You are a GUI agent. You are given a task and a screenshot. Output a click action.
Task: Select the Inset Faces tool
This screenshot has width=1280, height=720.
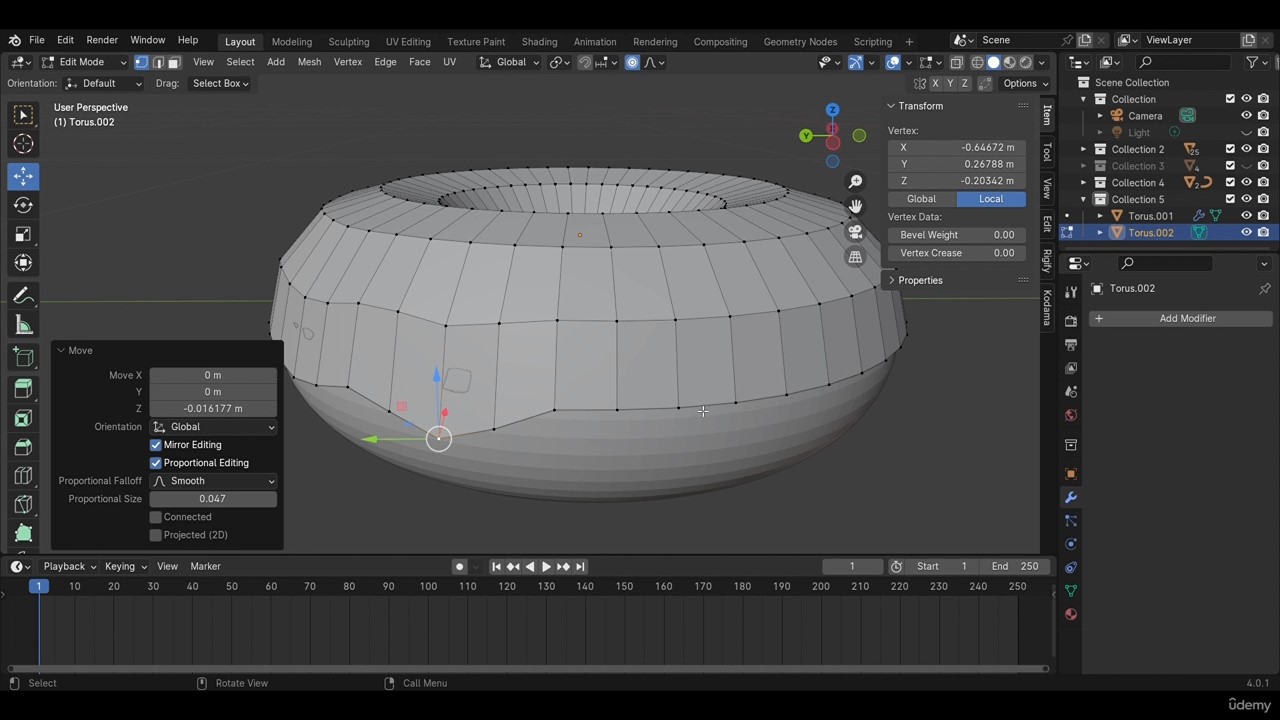coord(23,418)
